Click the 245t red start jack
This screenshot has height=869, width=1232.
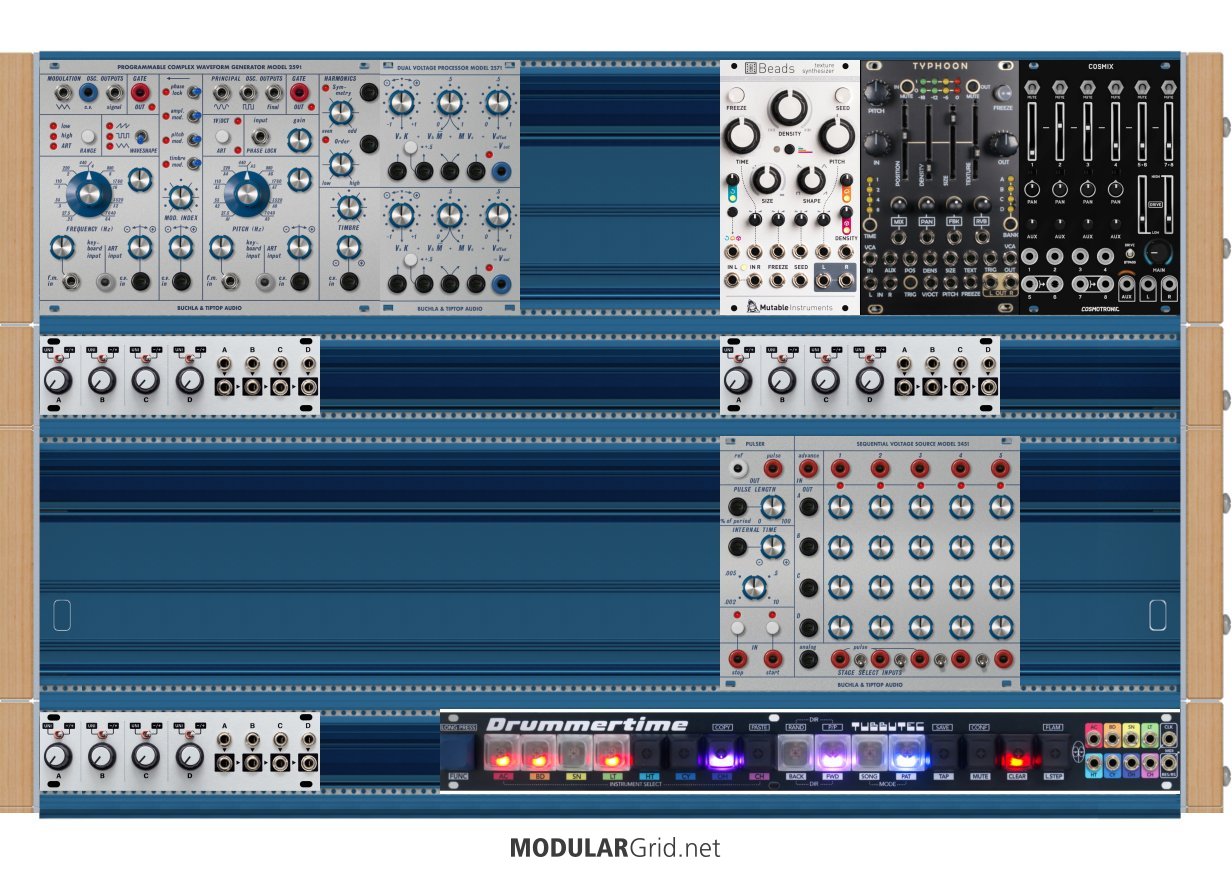pos(771,659)
